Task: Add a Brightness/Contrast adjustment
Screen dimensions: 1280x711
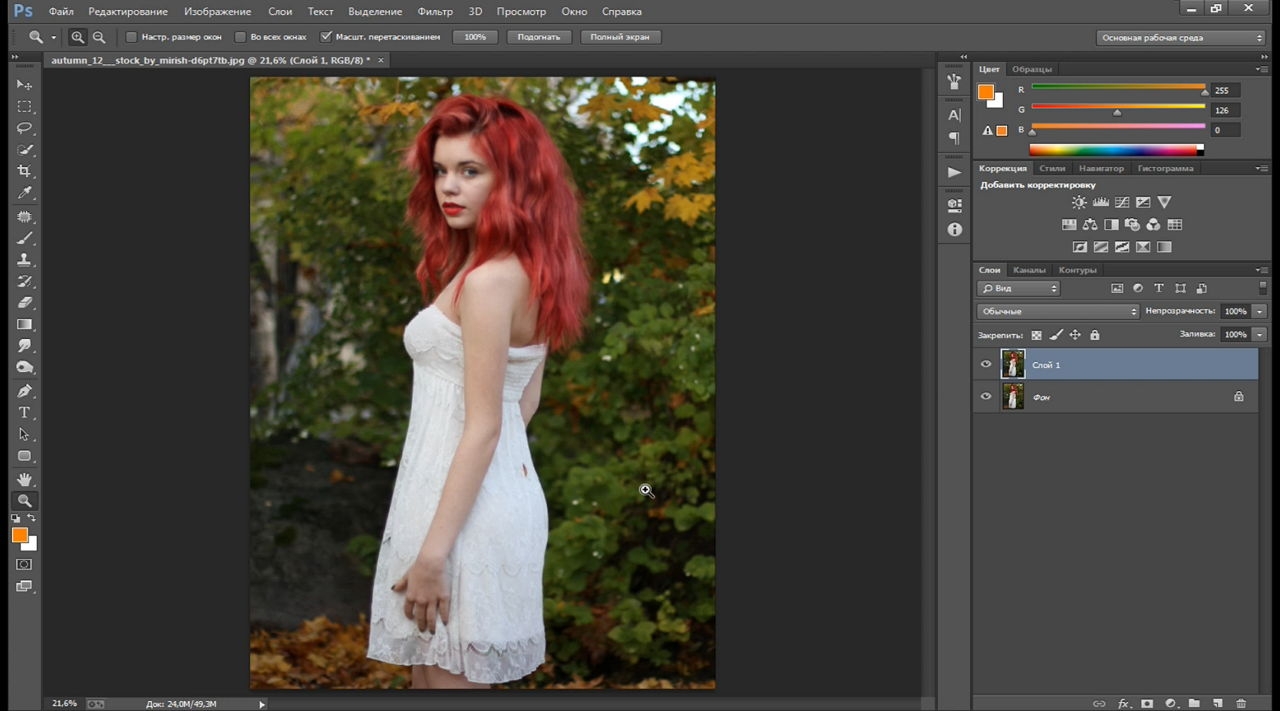Action: [1079, 203]
